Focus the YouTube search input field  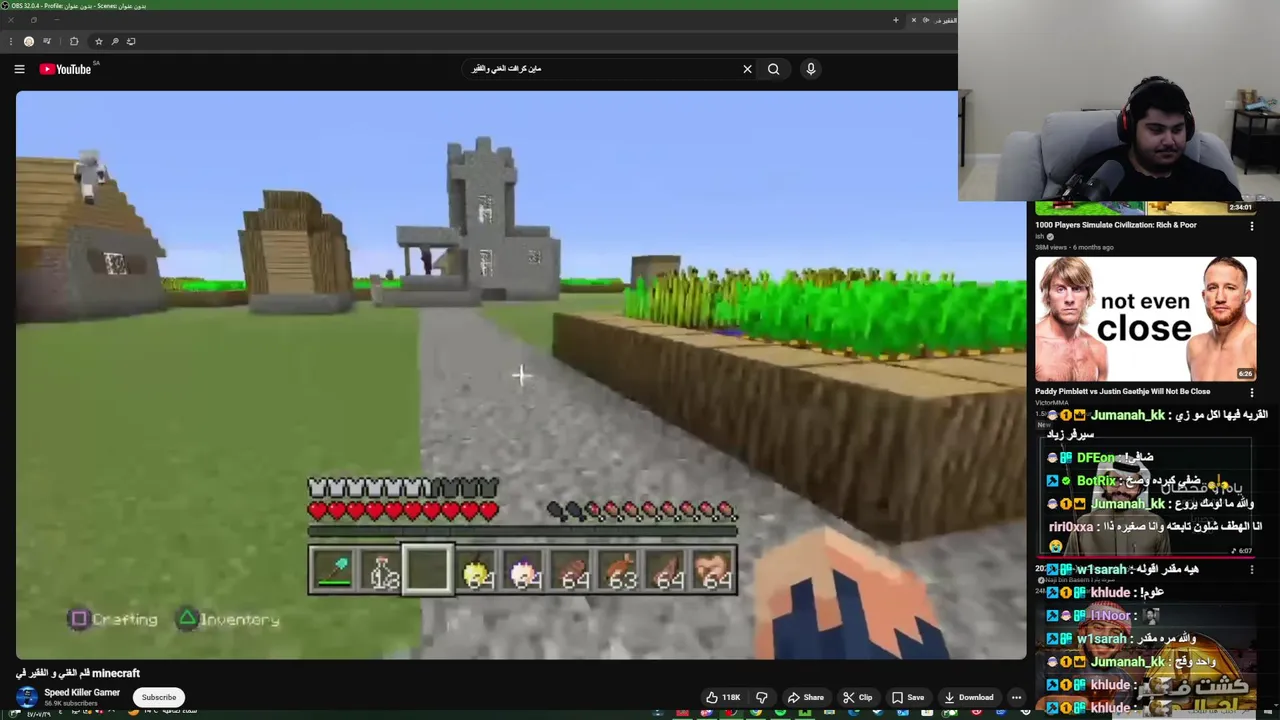pos(600,69)
